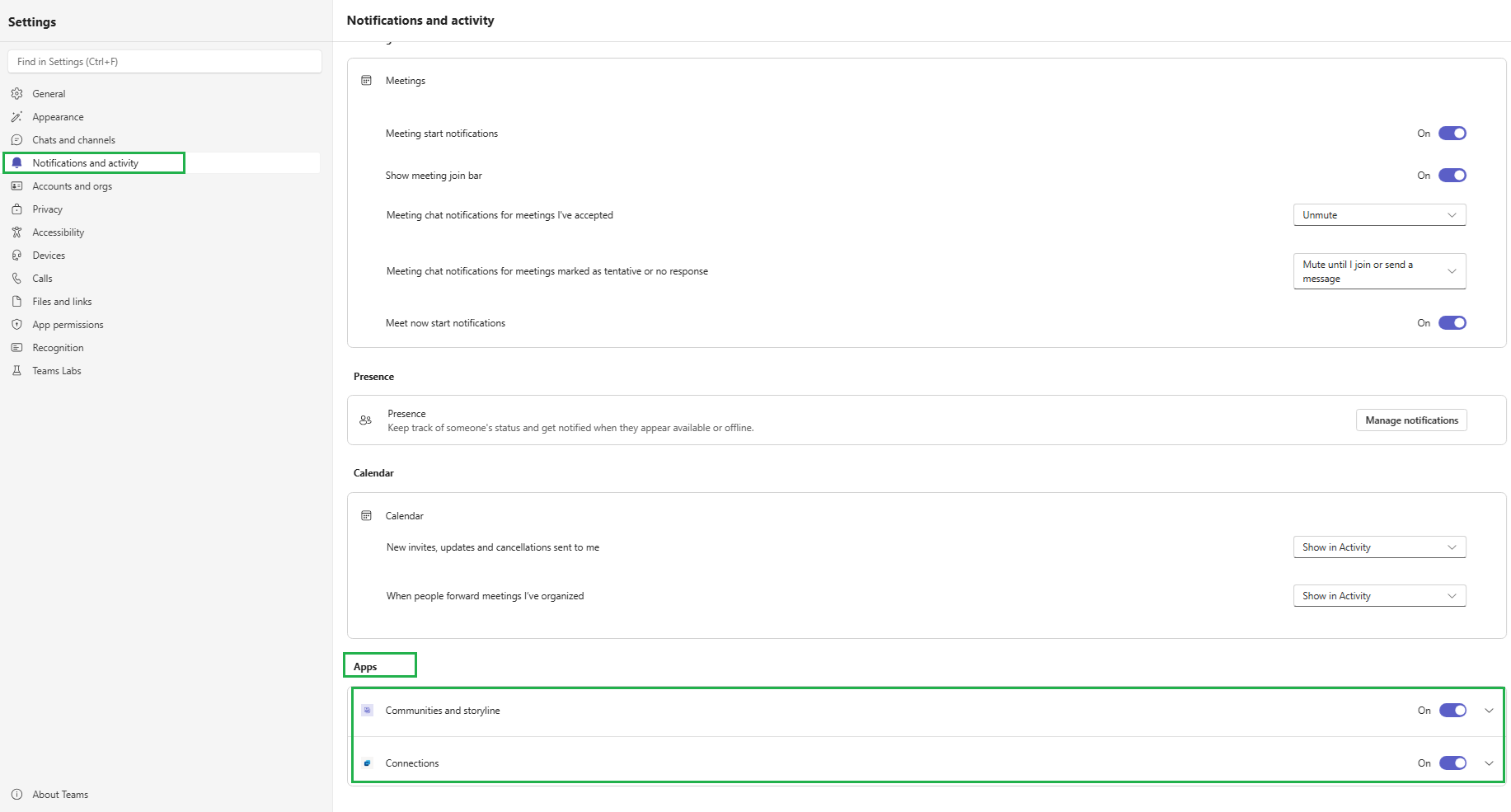Image resolution: width=1511 pixels, height=812 pixels.
Task: Click the Manage notifications button
Action: (1411, 420)
